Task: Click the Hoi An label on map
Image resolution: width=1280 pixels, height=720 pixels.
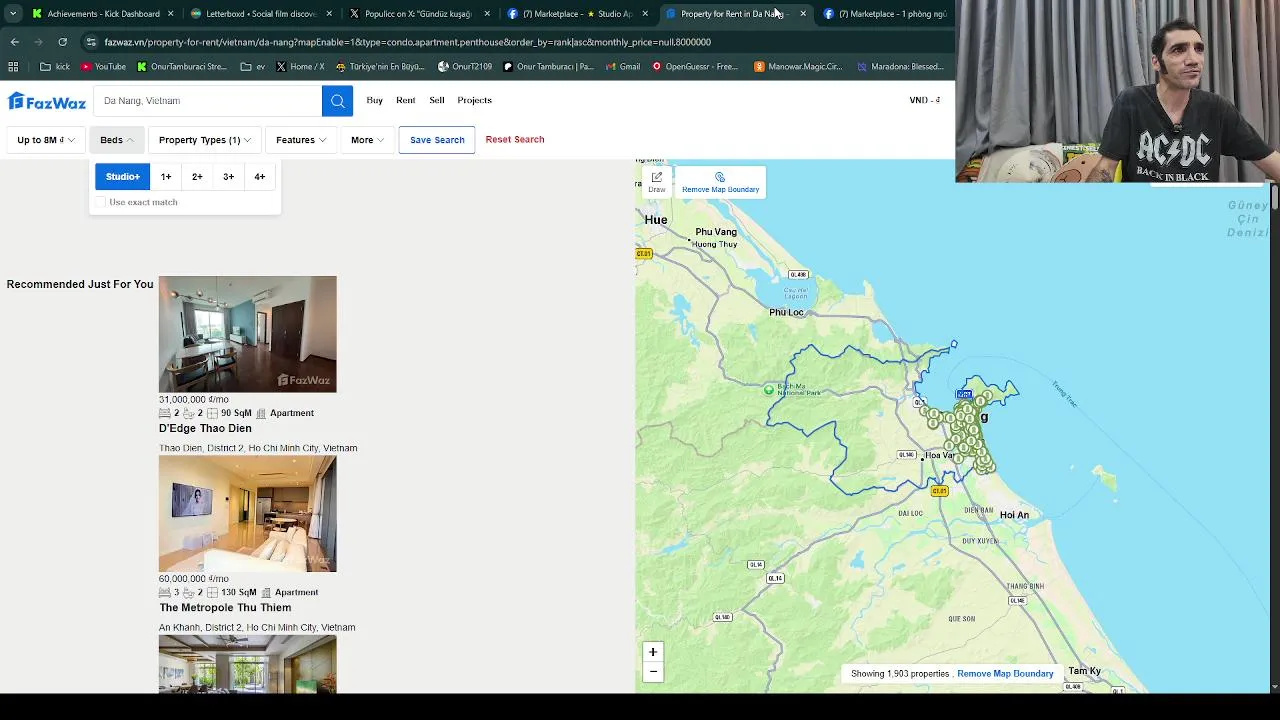Action: [x=1014, y=515]
